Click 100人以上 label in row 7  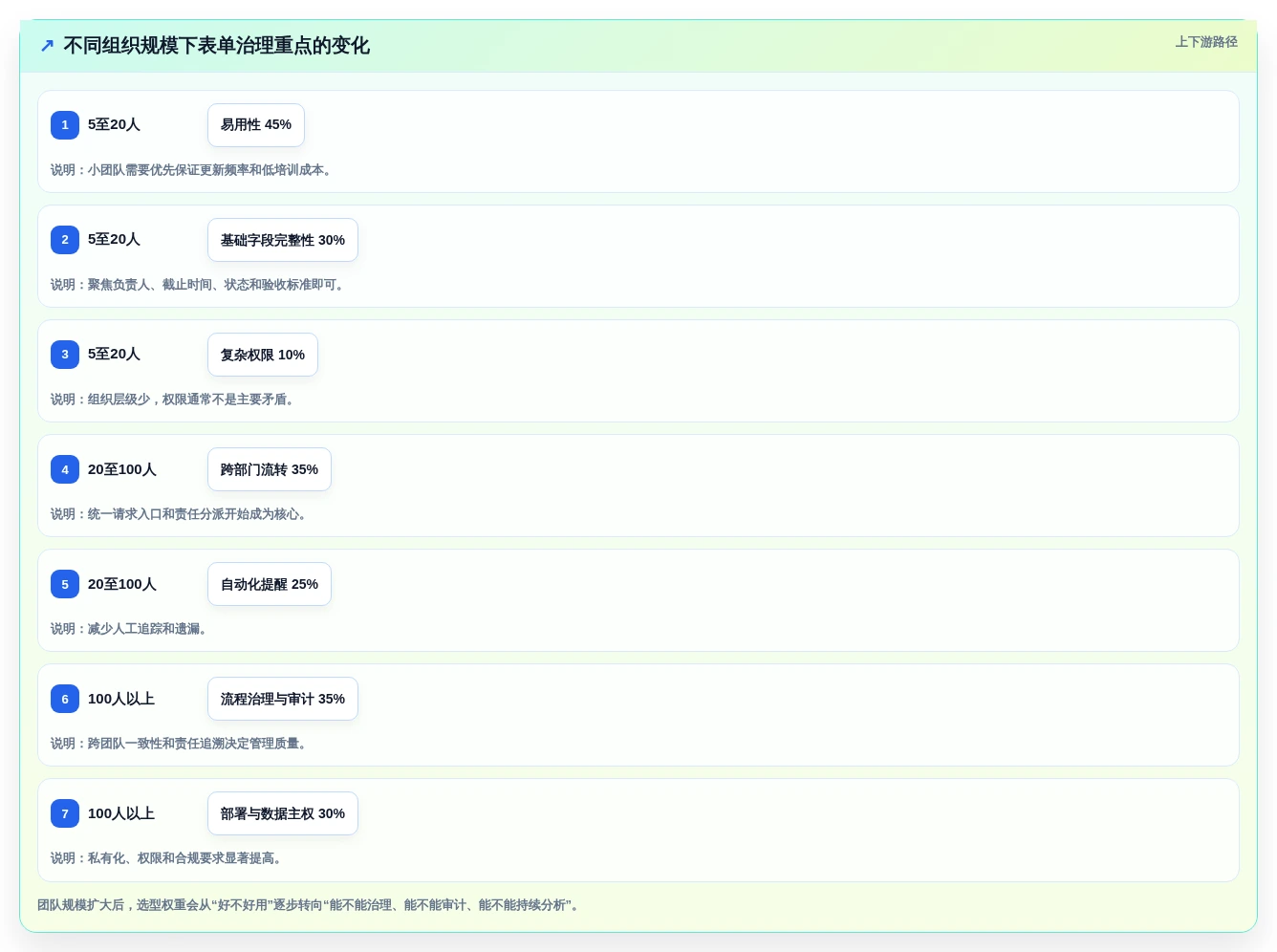pyautogui.click(x=121, y=813)
